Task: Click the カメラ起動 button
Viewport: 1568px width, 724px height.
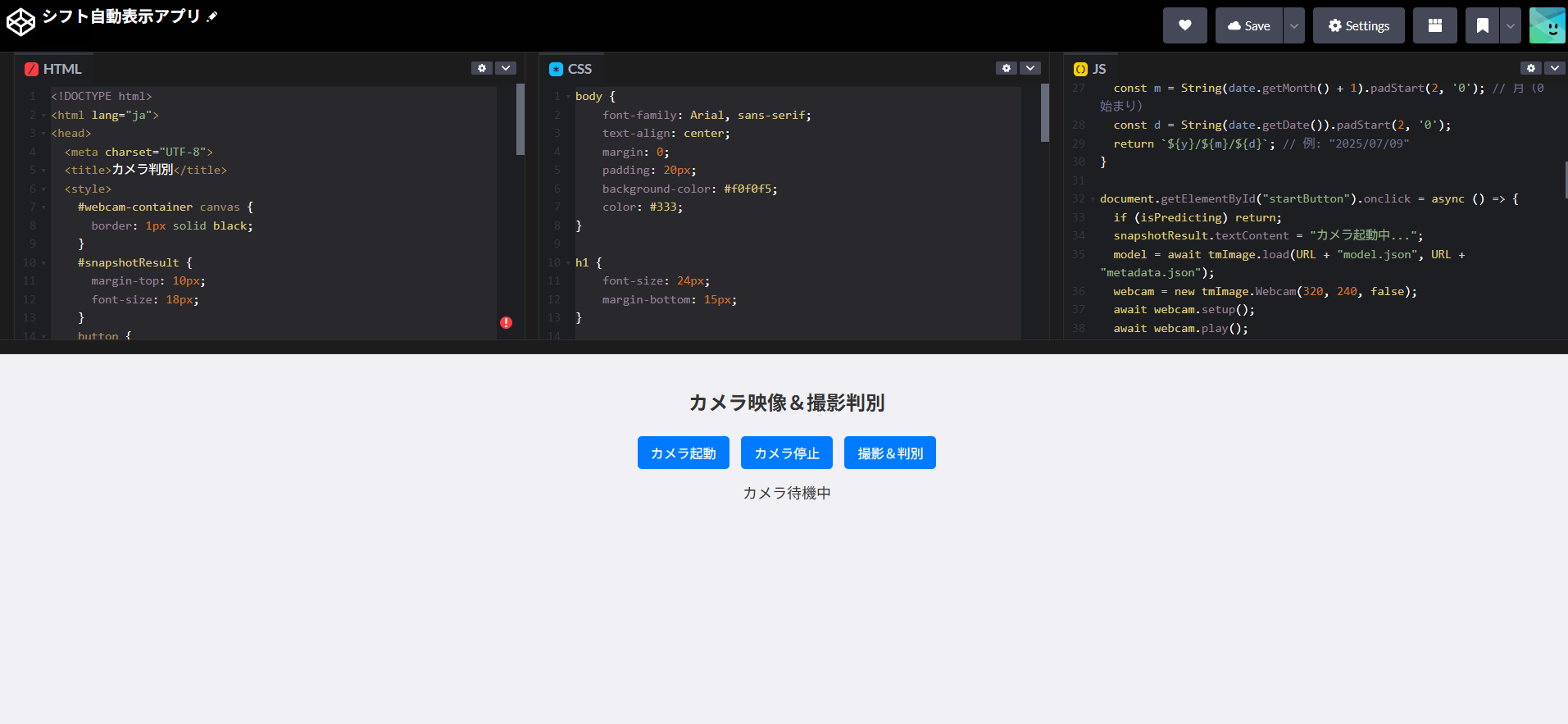Action: pyautogui.click(x=683, y=453)
